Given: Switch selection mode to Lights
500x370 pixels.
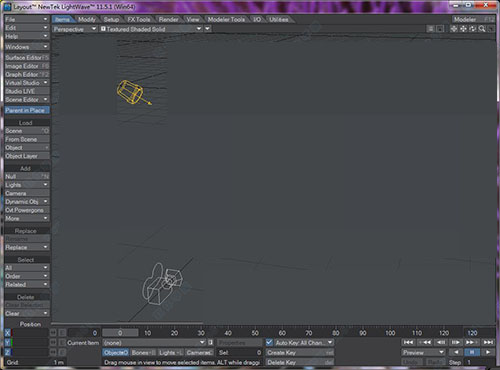Looking at the screenshot, I should [x=170, y=352].
